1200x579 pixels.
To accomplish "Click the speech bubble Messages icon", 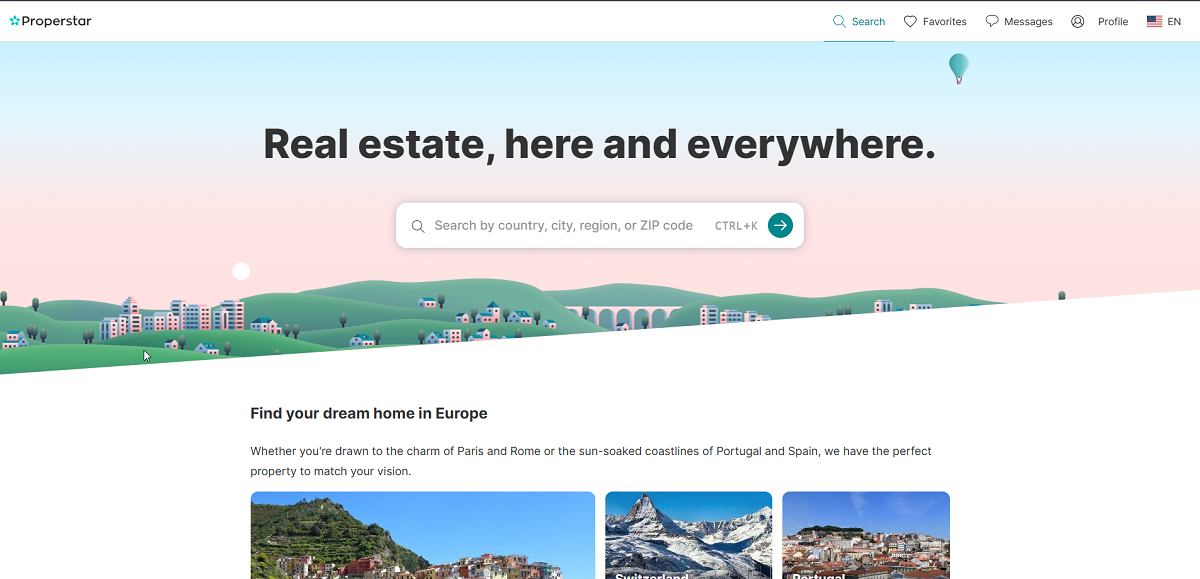I will point(992,21).
